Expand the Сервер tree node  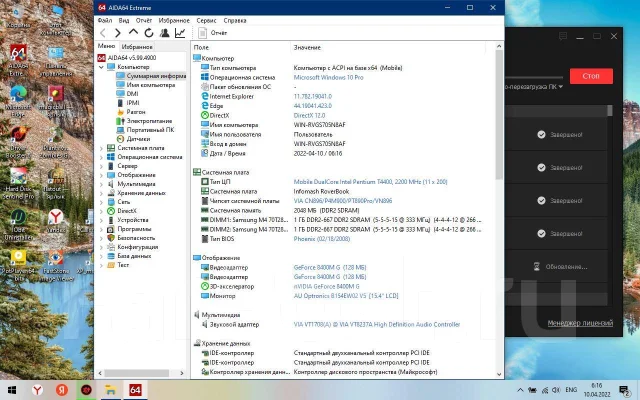click(101, 166)
